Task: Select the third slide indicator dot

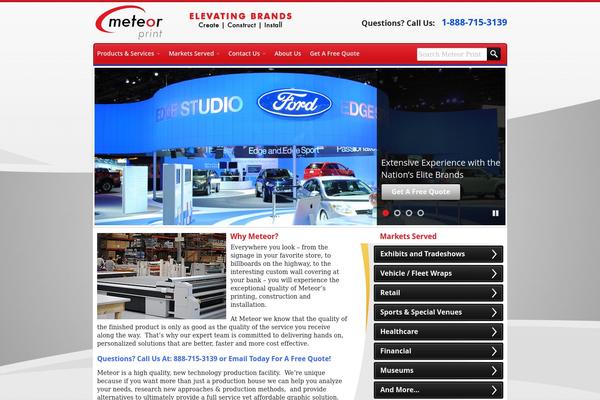Action: pyautogui.click(x=409, y=213)
